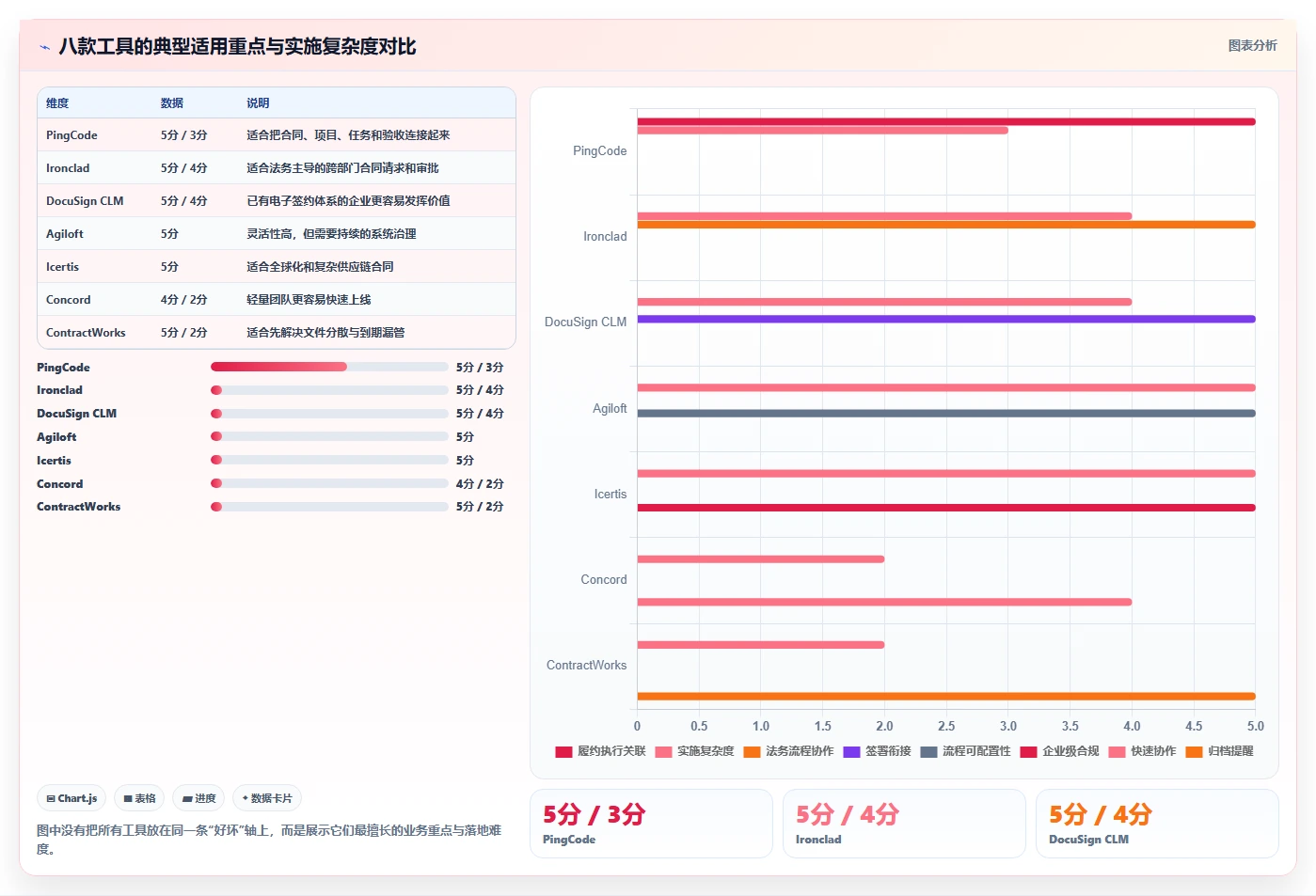Click Agiloft's gray 流程可配置性 chart bar
Screen dimensions: 1316x896
(x=946, y=414)
